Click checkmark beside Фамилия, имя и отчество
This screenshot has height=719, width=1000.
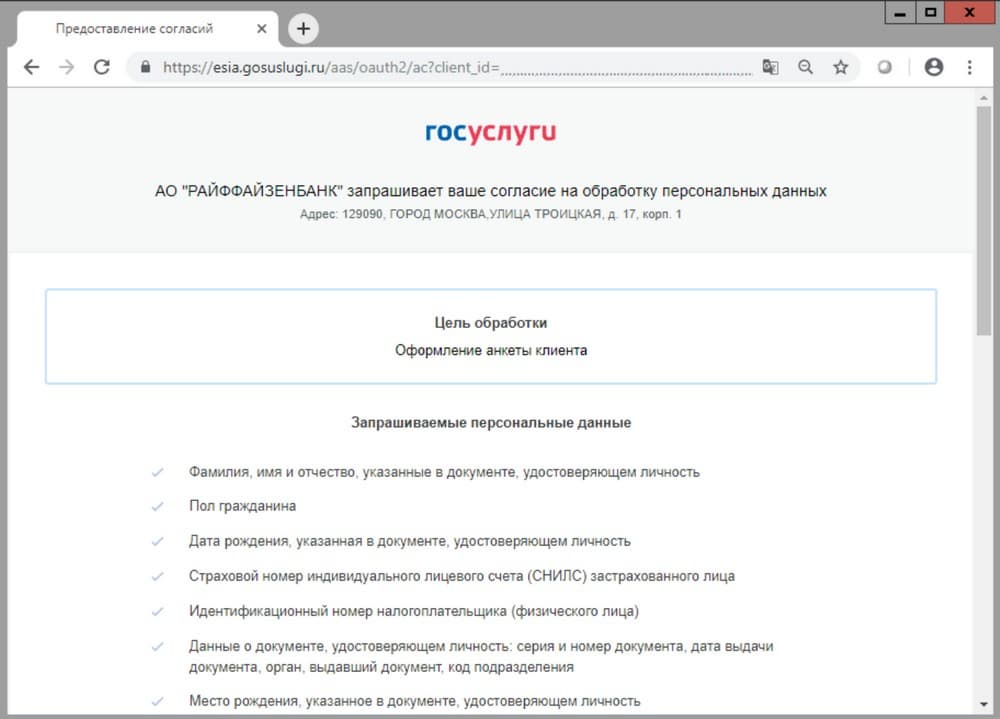[158, 473]
